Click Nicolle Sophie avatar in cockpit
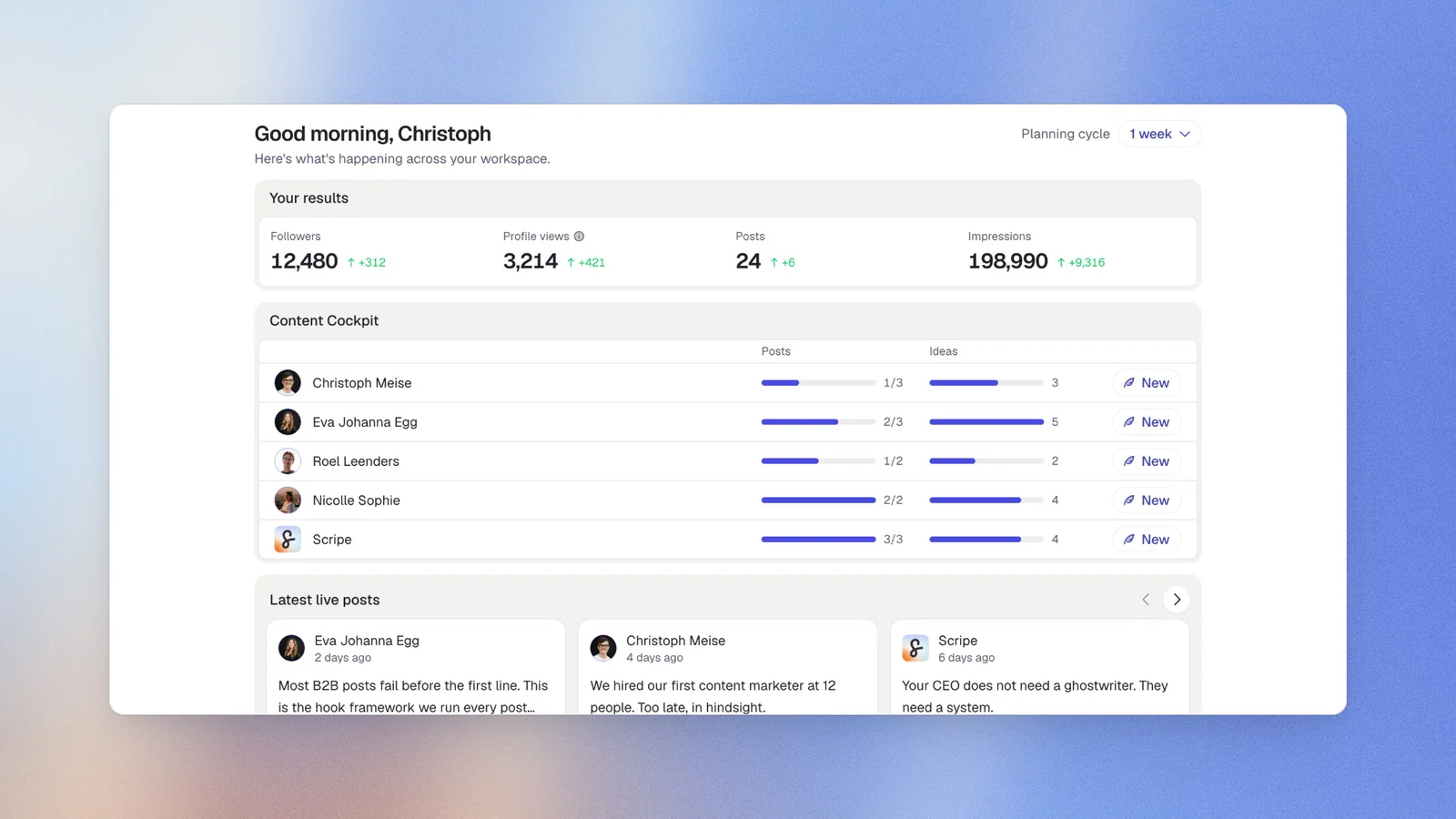The width and height of the screenshot is (1456, 819). click(x=288, y=500)
